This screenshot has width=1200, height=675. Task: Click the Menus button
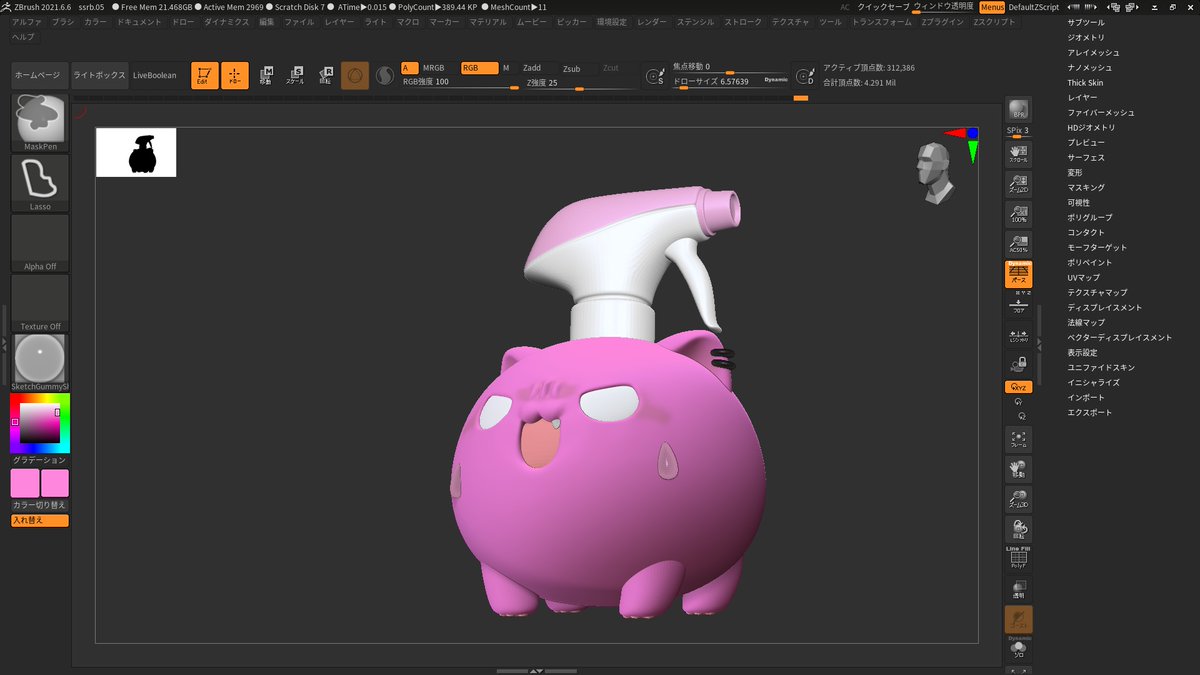(x=992, y=7)
